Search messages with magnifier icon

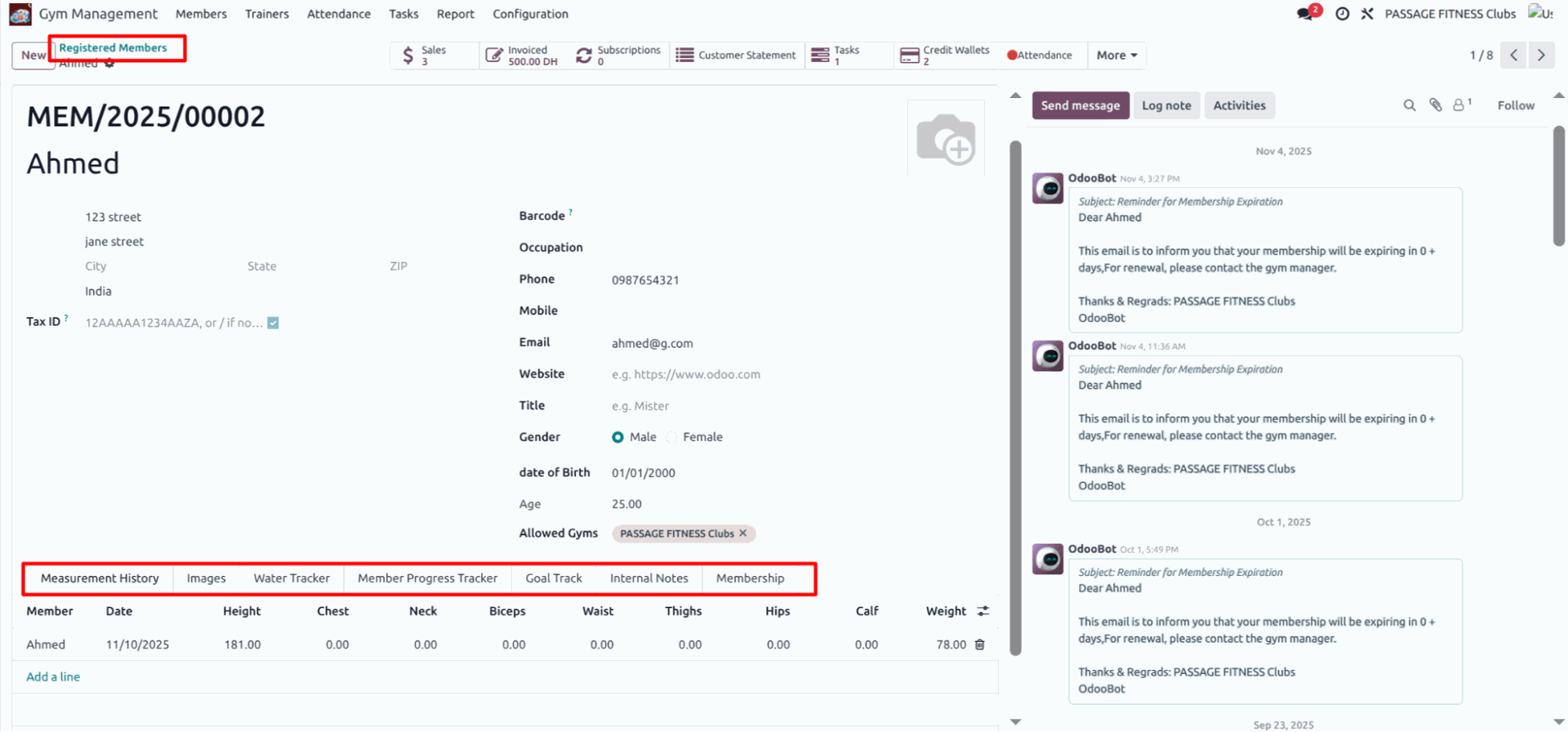click(1409, 105)
